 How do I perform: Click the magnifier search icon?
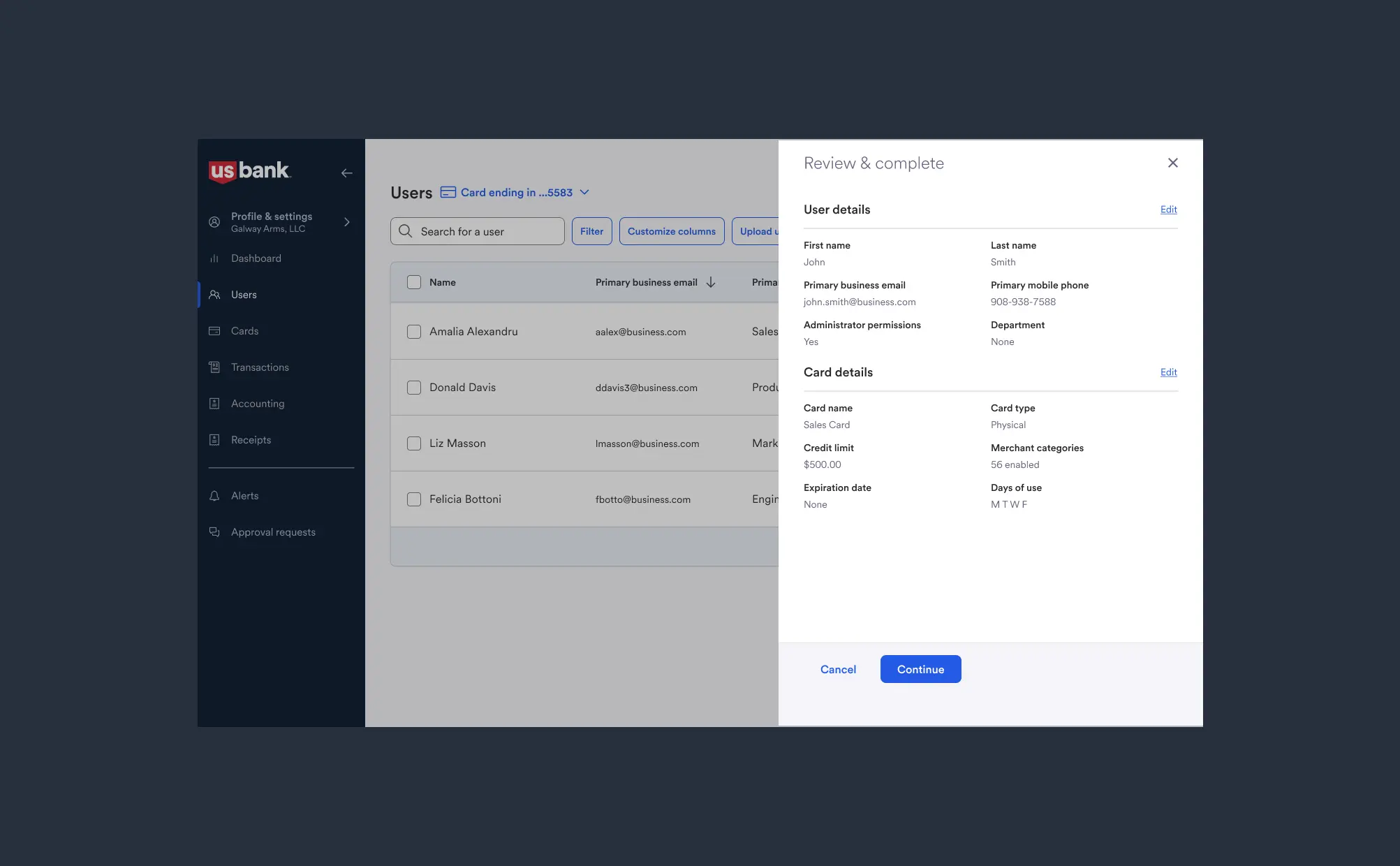406,231
